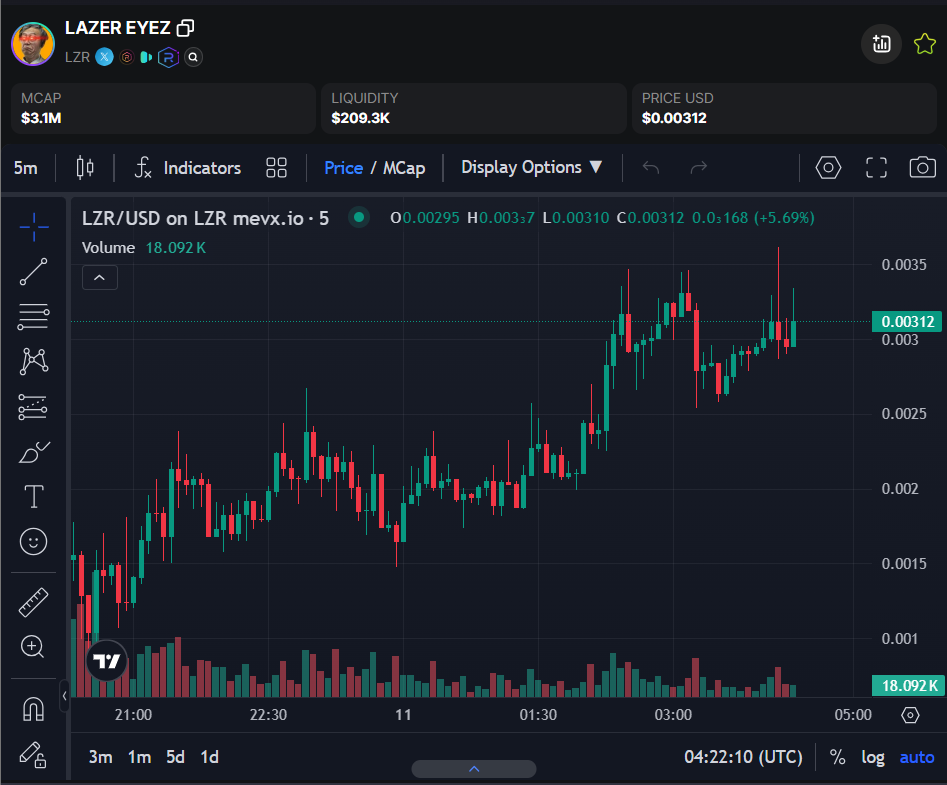Click the round orange R icon
Image resolution: width=947 pixels, height=785 pixels.
coord(126,57)
